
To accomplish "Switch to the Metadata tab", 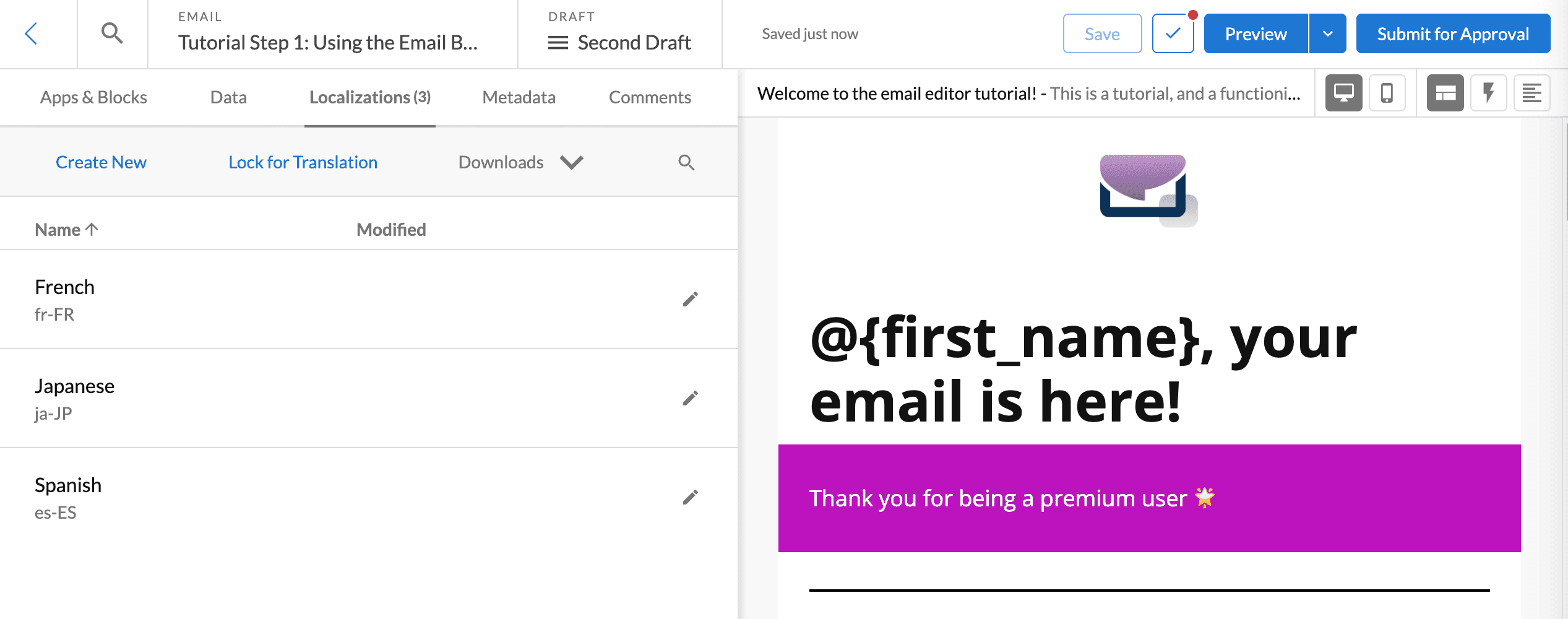I will pyautogui.click(x=519, y=97).
